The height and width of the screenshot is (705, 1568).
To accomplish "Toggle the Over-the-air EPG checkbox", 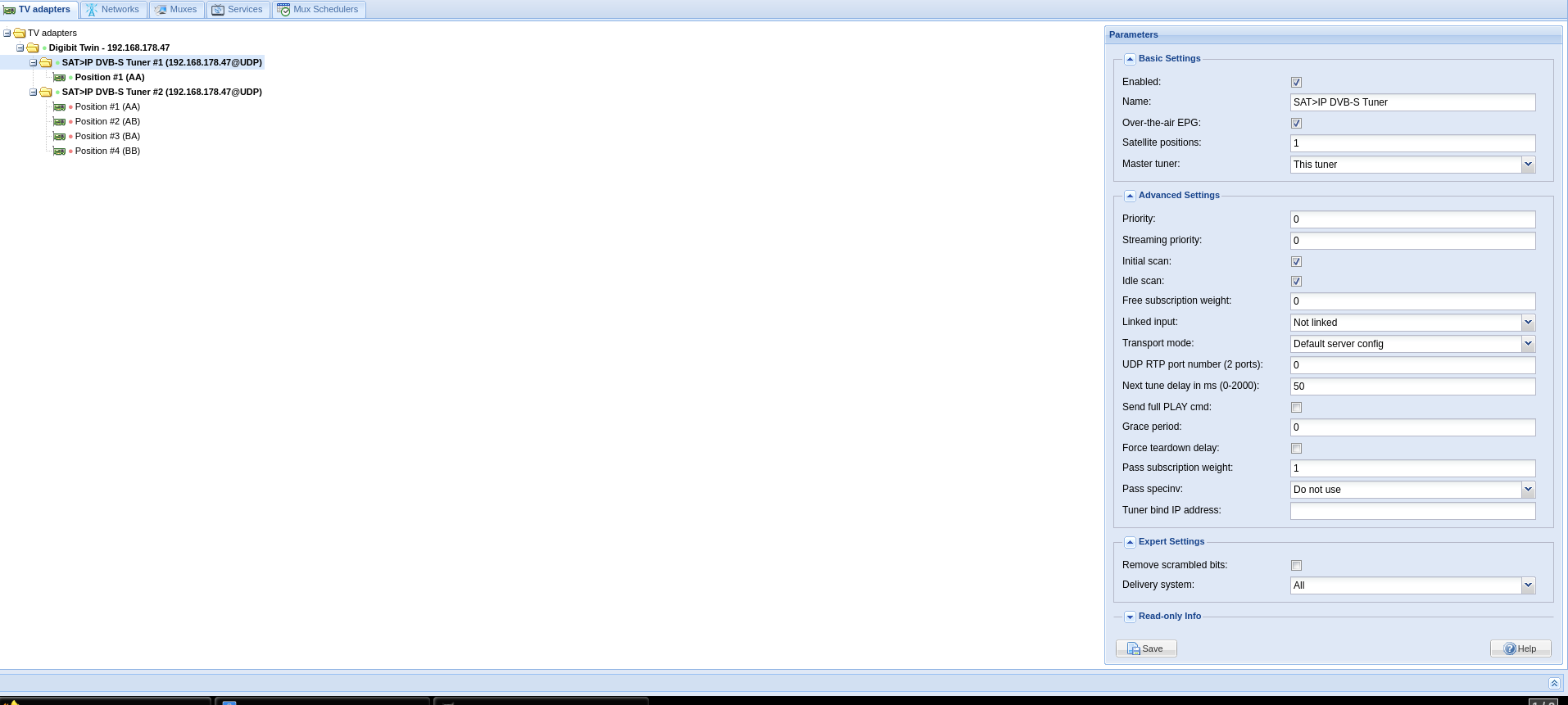I will coord(1296,124).
